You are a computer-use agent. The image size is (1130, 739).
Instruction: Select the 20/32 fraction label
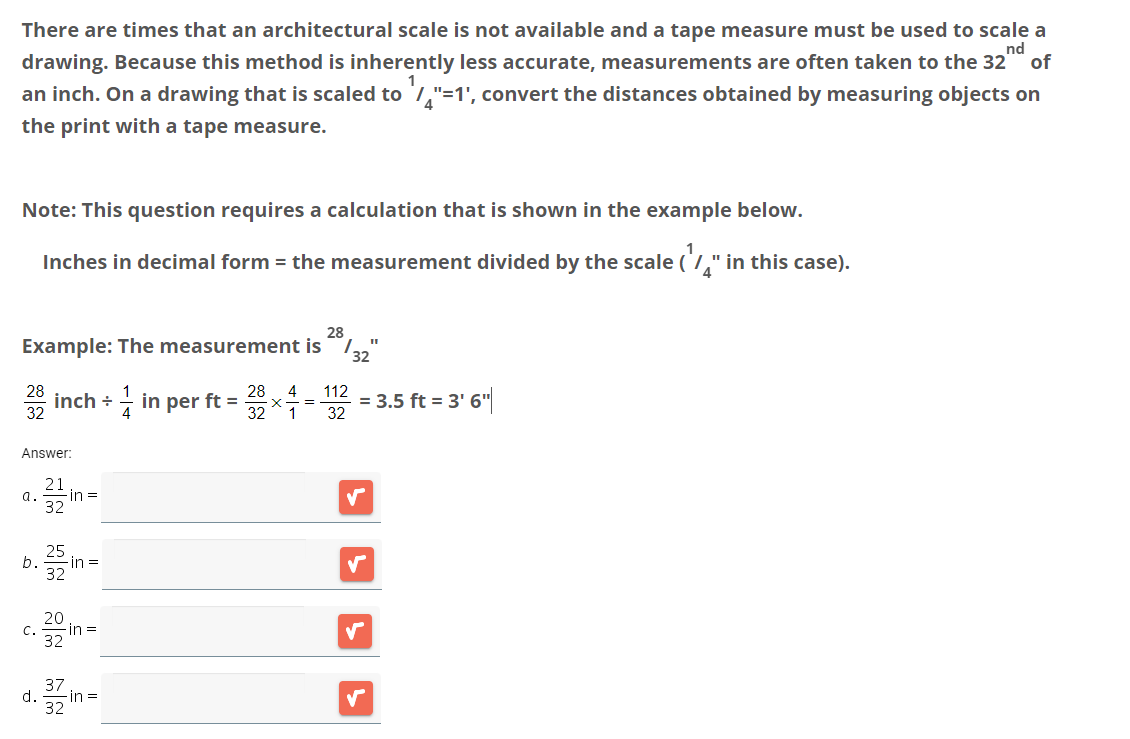pyautogui.click(x=54, y=630)
